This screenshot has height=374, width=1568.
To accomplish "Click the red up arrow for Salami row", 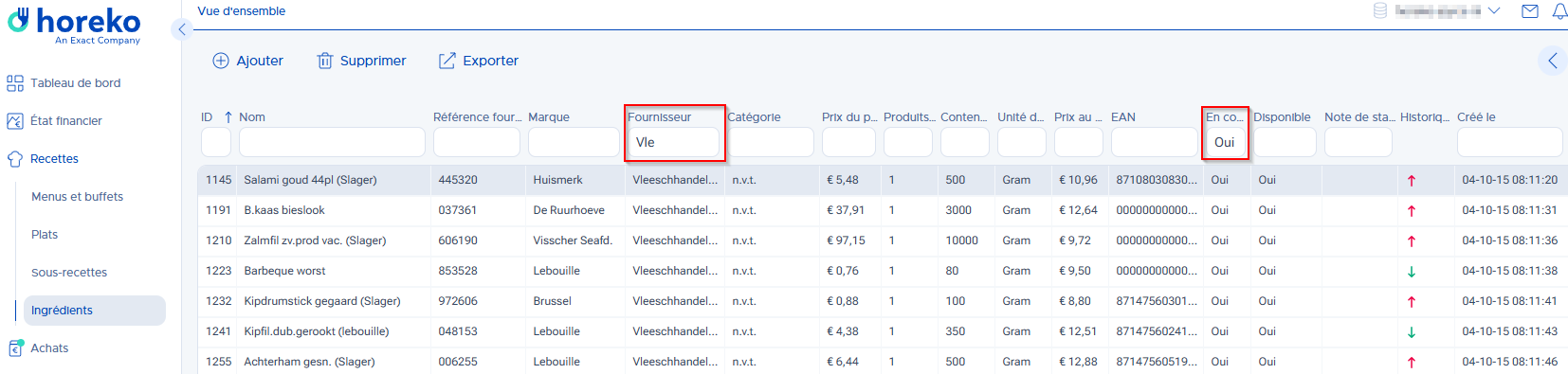I will click(1412, 181).
